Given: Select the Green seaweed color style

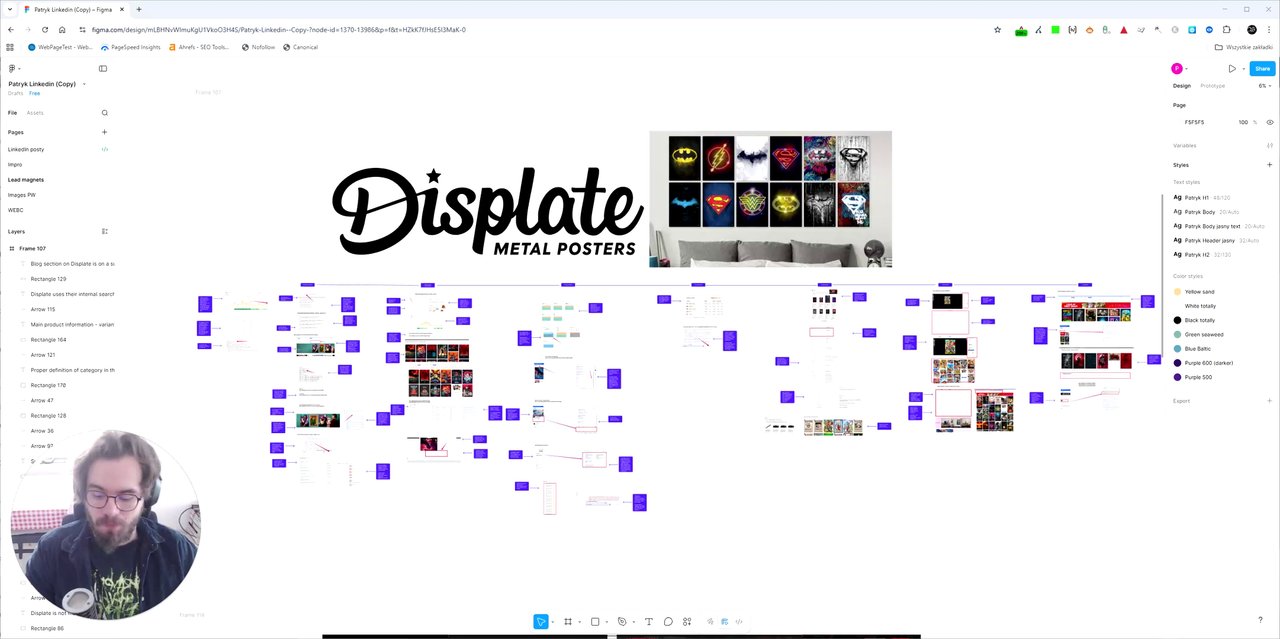Looking at the screenshot, I should coord(1199,334).
